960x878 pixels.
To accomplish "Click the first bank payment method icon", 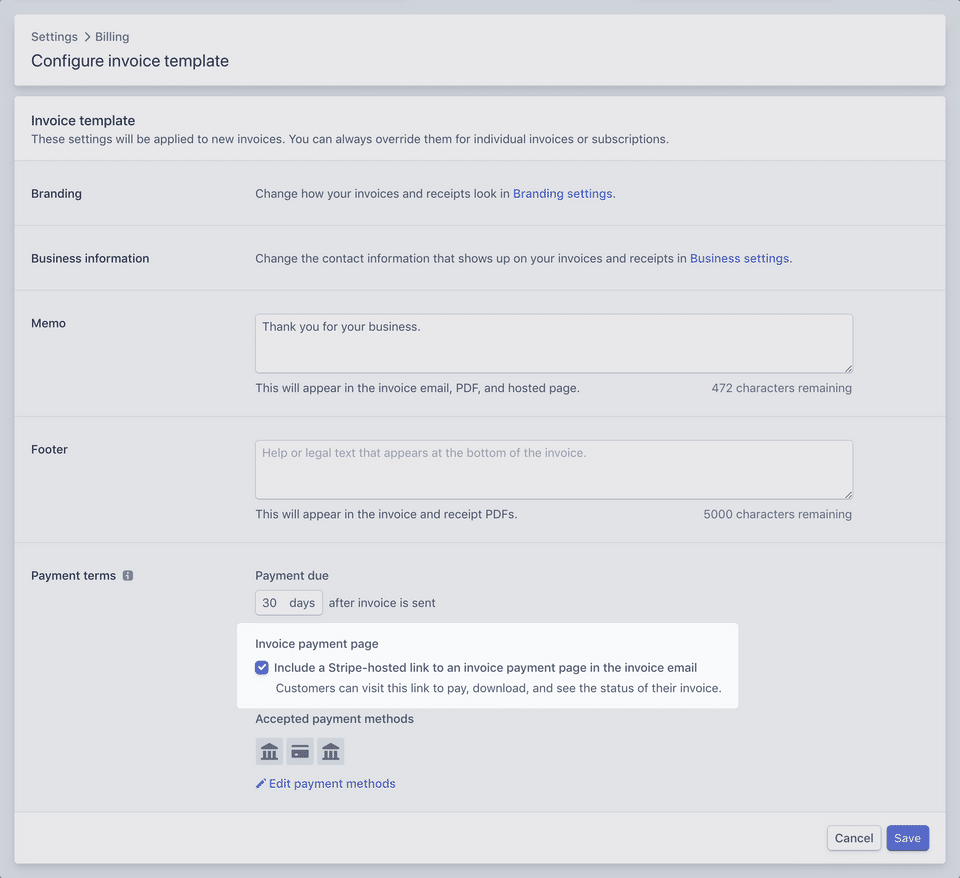I will [x=269, y=752].
